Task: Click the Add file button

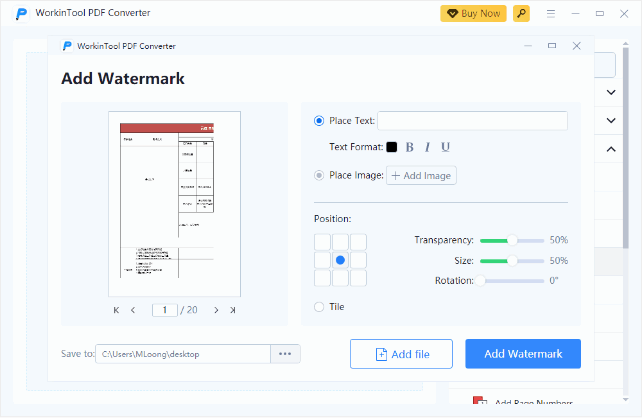Action: pos(401,354)
